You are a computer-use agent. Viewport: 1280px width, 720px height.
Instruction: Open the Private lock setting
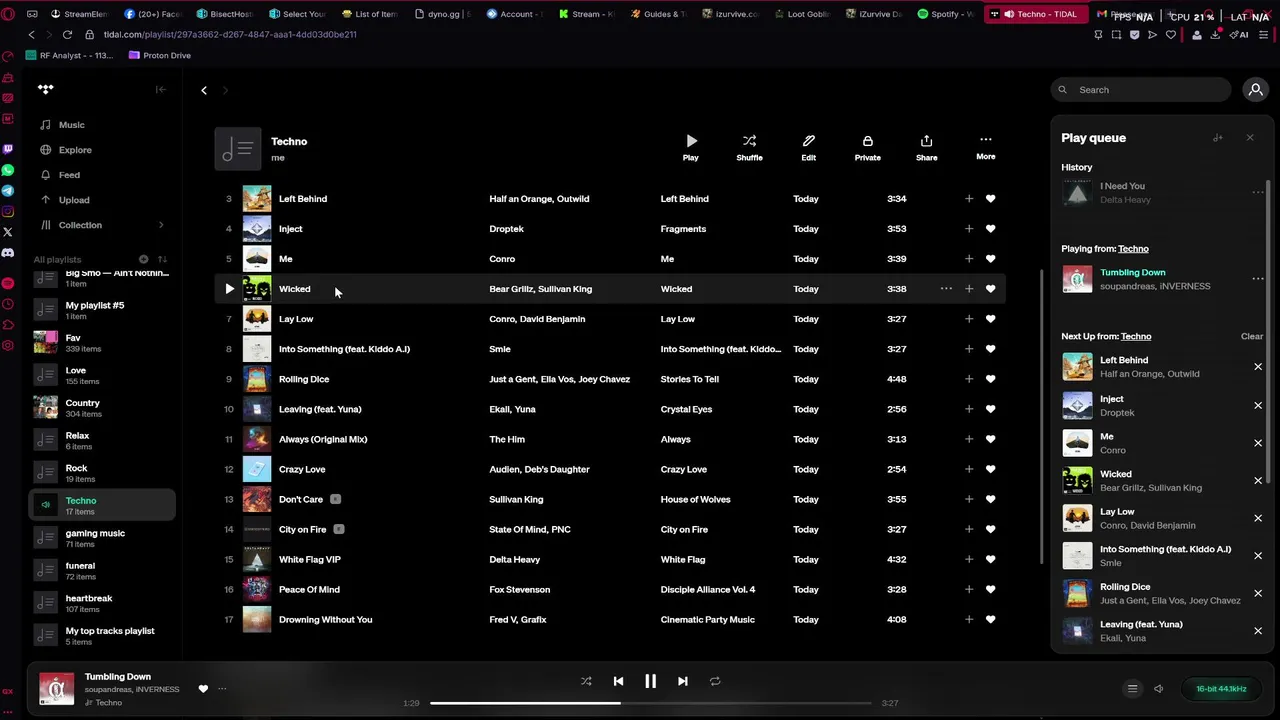point(867,147)
